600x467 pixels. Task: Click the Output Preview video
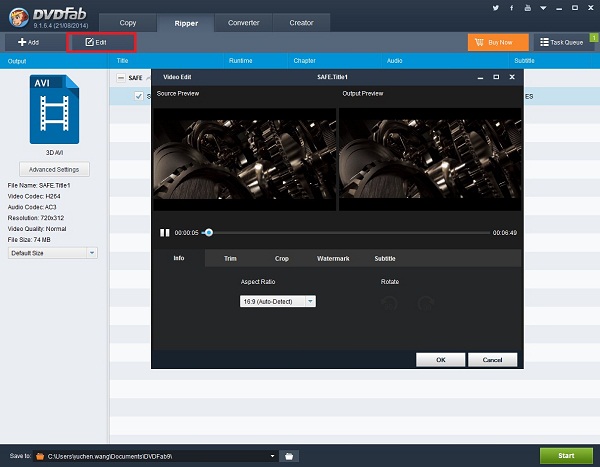(430, 160)
